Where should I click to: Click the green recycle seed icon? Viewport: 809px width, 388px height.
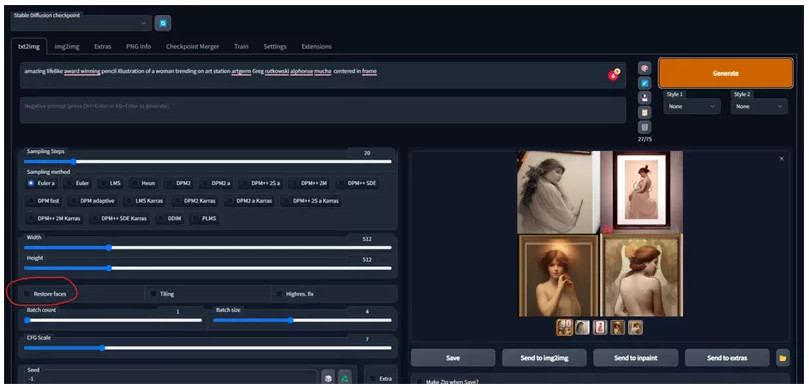[x=345, y=378]
